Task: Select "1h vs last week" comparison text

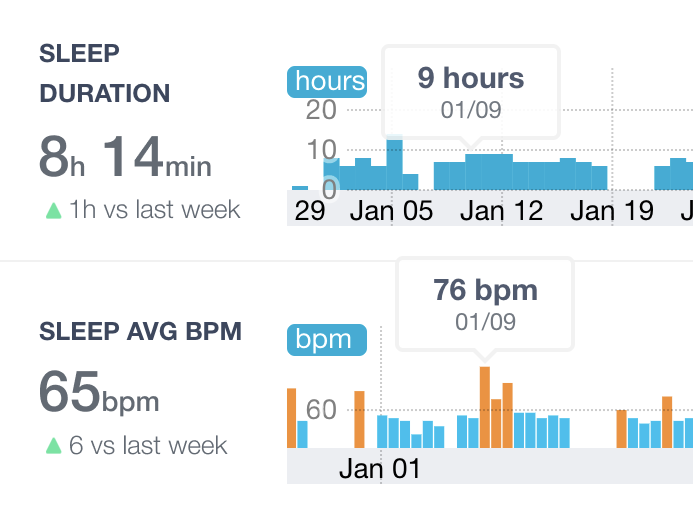Action: 155,210
